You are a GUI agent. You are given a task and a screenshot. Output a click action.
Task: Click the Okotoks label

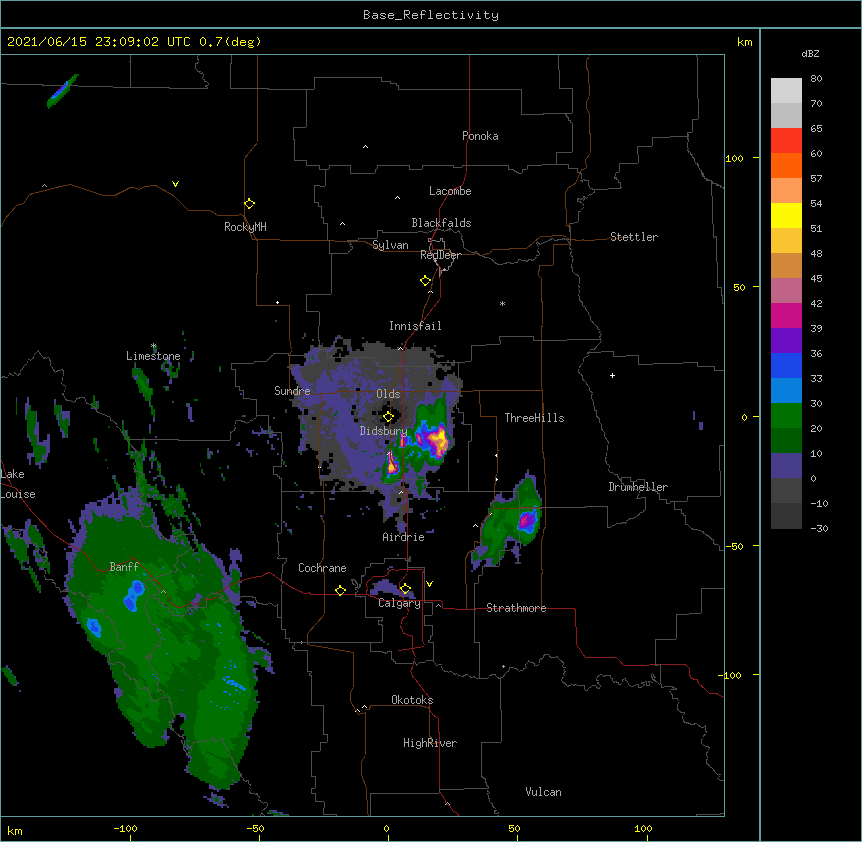(412, 700)
